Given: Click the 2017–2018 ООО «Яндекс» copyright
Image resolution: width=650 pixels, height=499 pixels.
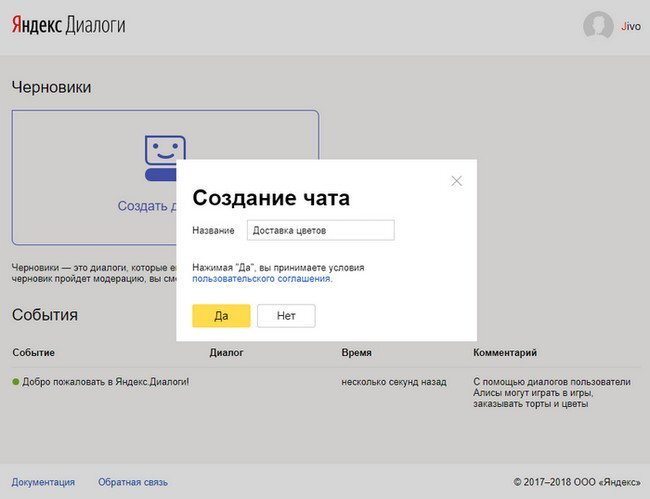Looking at the screenshot, I should coord(577,482).
